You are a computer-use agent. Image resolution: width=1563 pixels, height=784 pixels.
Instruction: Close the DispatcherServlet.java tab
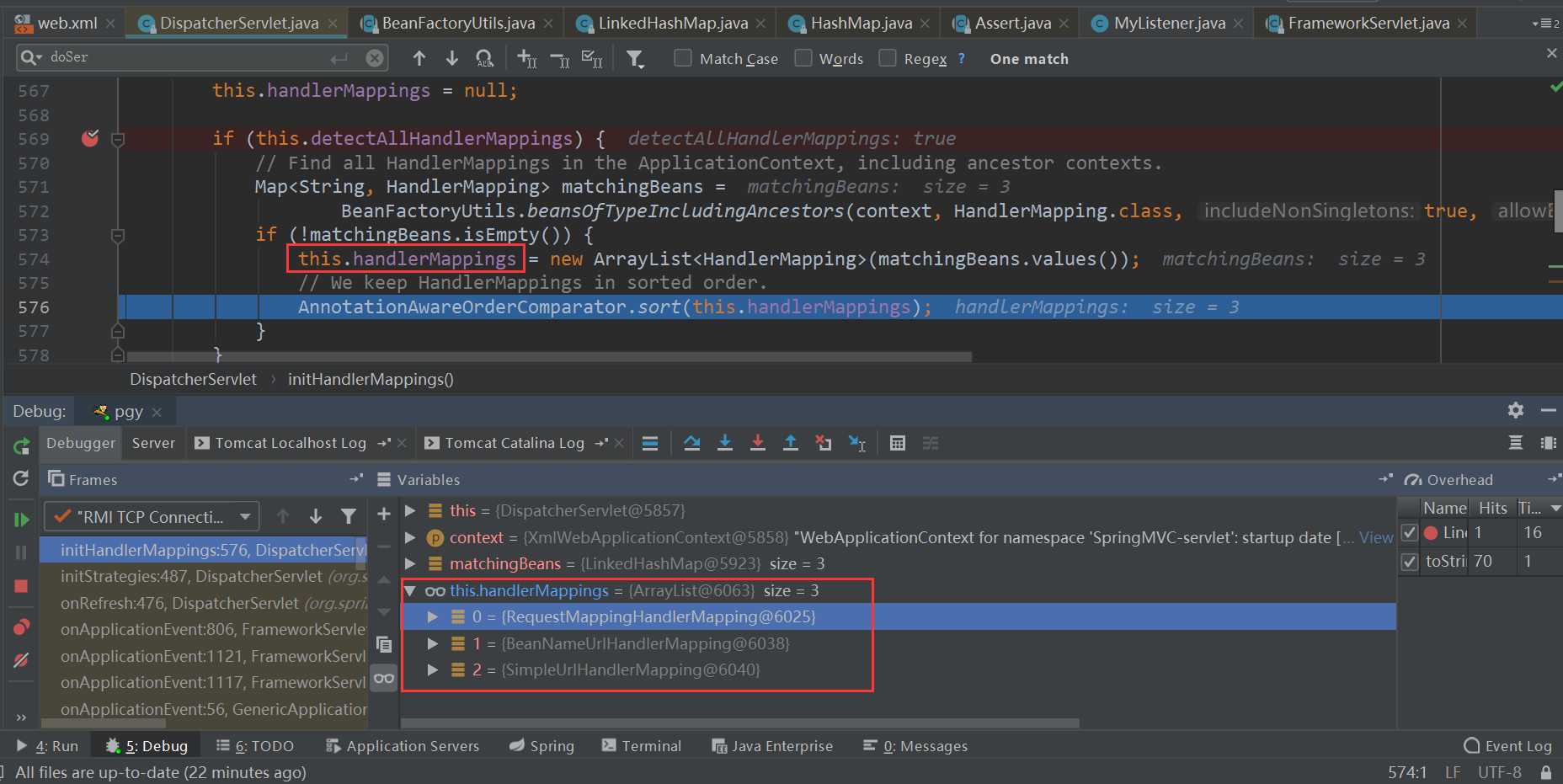coord(333,24)
